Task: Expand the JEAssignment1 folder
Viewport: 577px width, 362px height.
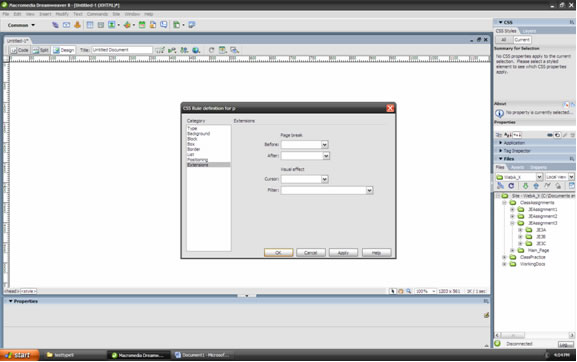Action: [x=512, y=209]
